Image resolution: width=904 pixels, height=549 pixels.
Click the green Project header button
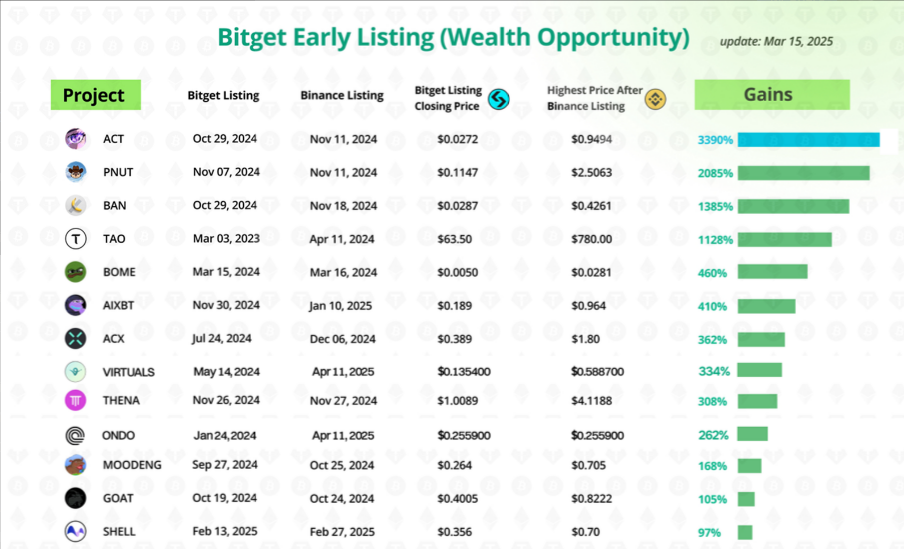[95, 95]
